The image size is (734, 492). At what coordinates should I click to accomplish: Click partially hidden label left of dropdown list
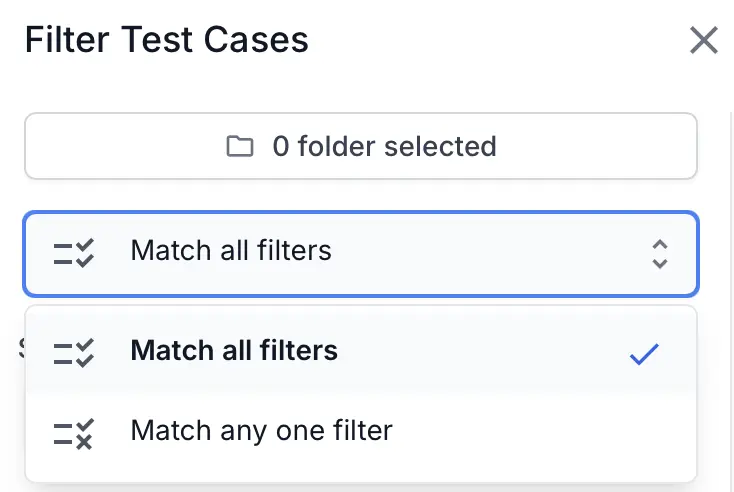click(20, 348)
